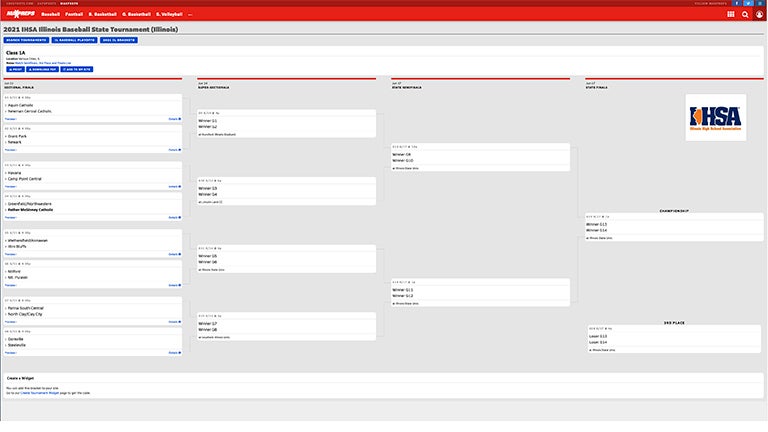Viewport: 768px width, 432px height.
Task: Select team Grant Park
Action: pos(17,136)
